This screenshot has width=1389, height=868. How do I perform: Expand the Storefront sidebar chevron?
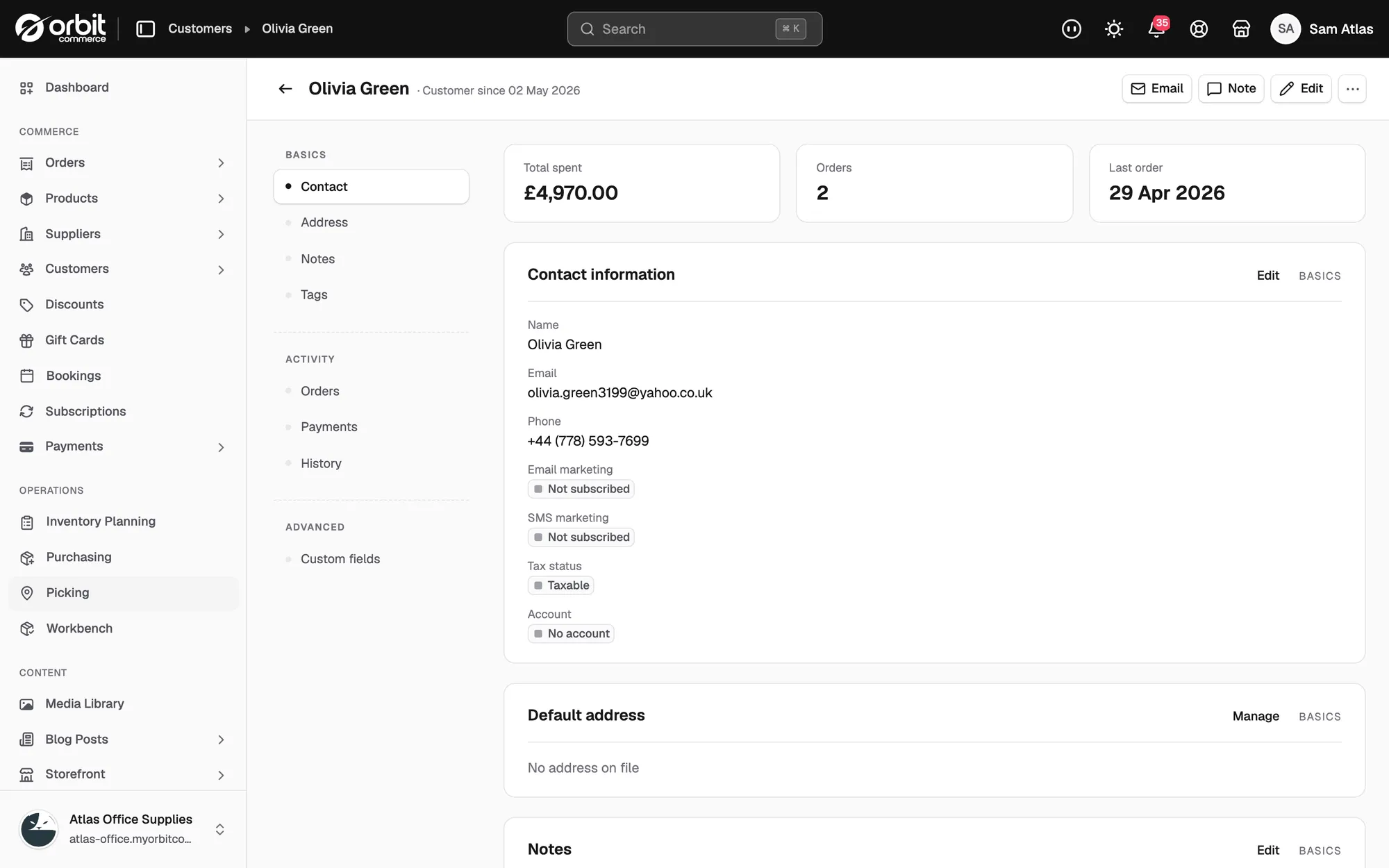point(221,775)
